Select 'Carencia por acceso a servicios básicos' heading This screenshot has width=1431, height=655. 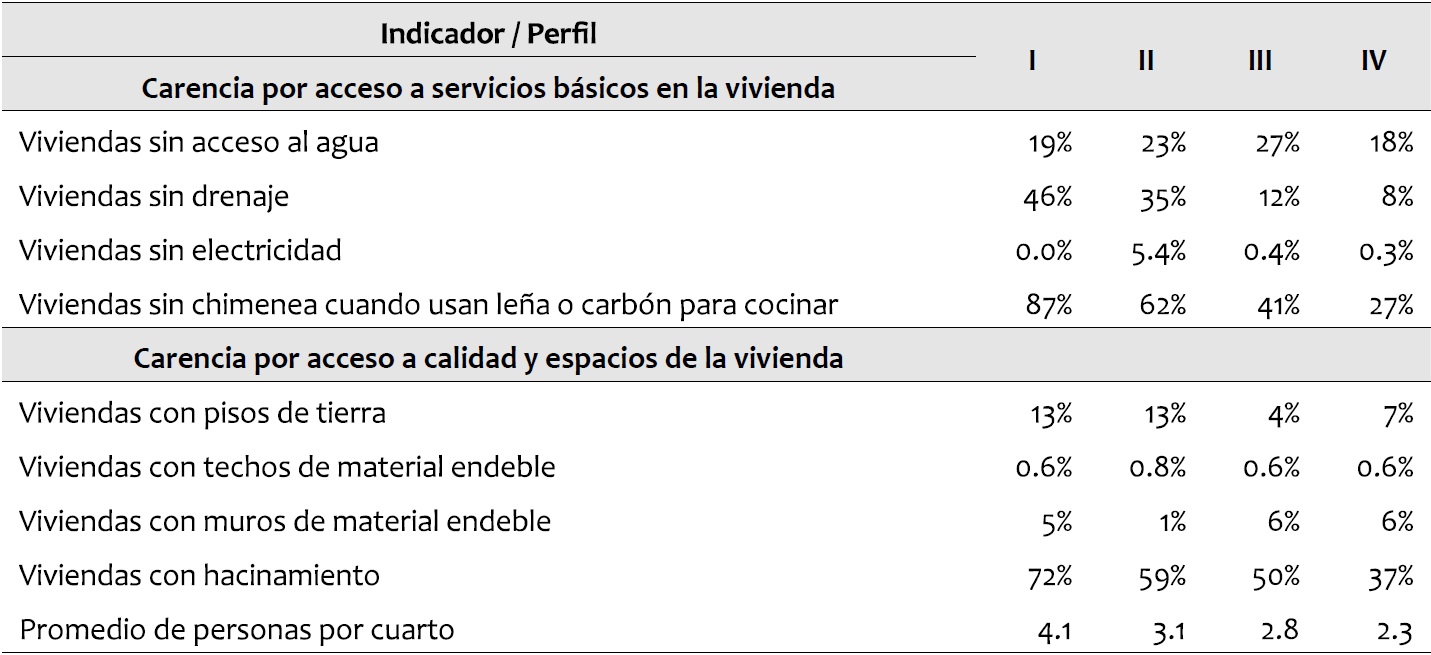[x=488, y=88]
